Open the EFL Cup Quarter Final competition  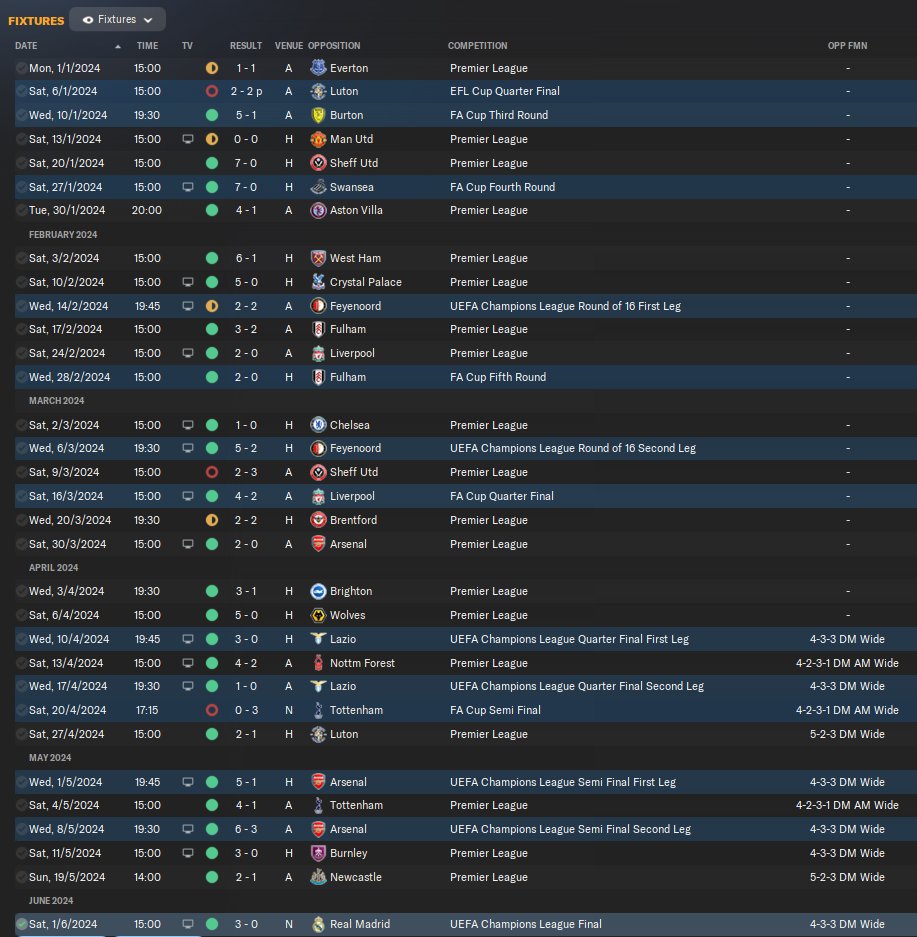pos(505,91)
